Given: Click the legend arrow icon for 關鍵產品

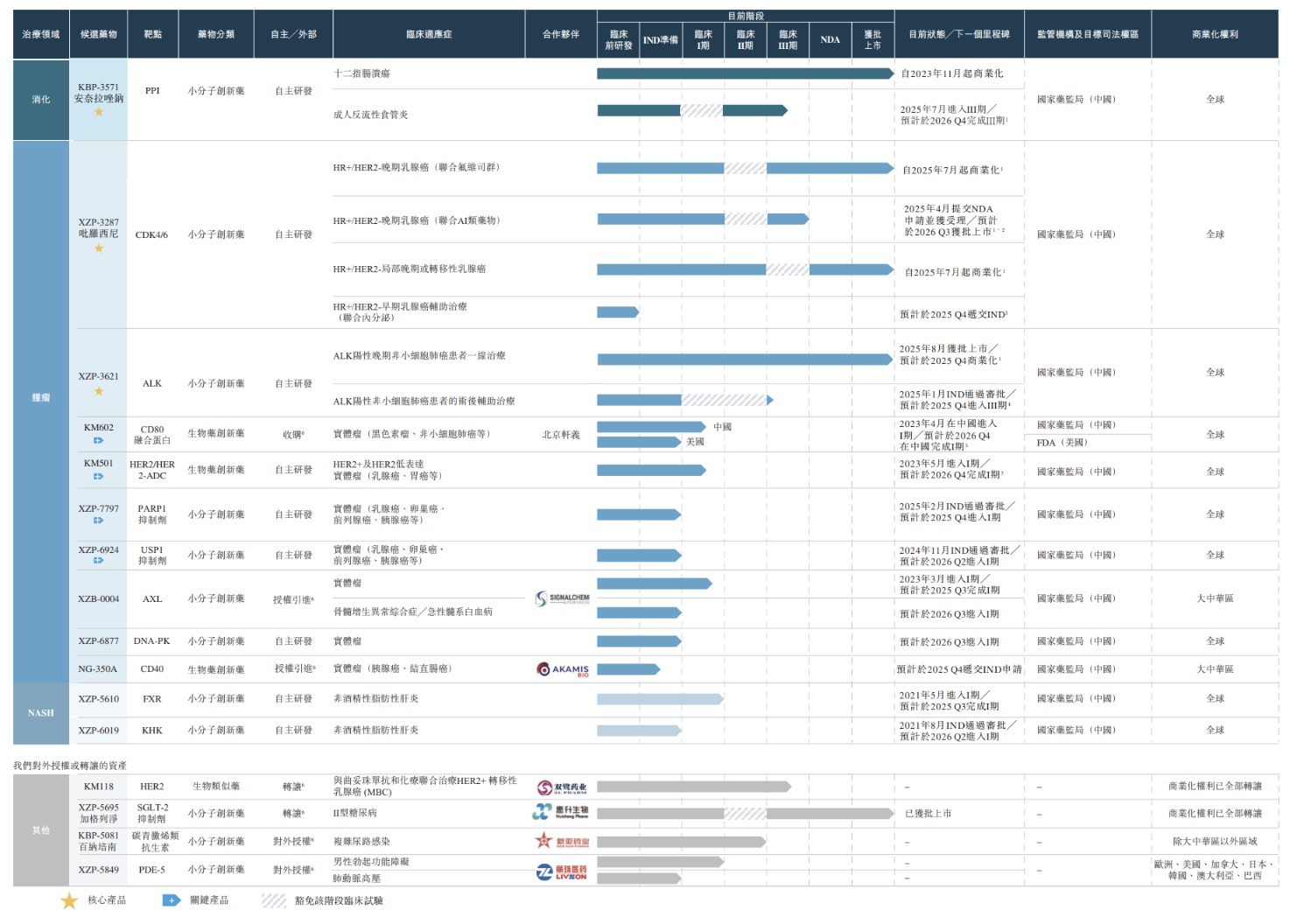Looking at the screenshot, I should click(x=172, y=900).
